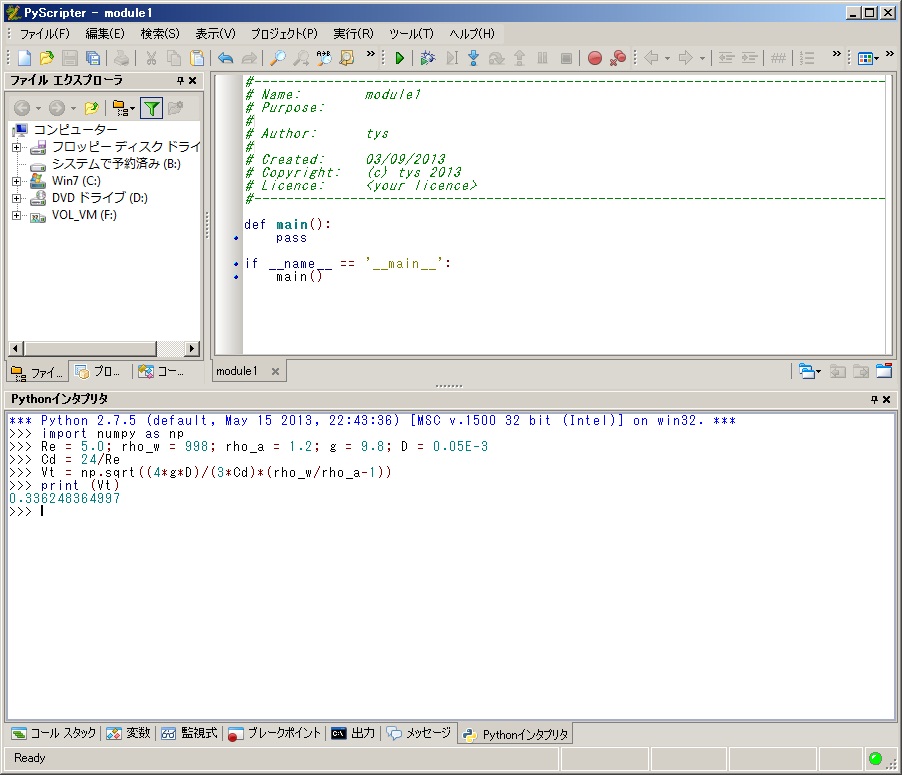
Task: Click the Find magnifier icon
Action: pyautogui.click(x=278, y=58)
